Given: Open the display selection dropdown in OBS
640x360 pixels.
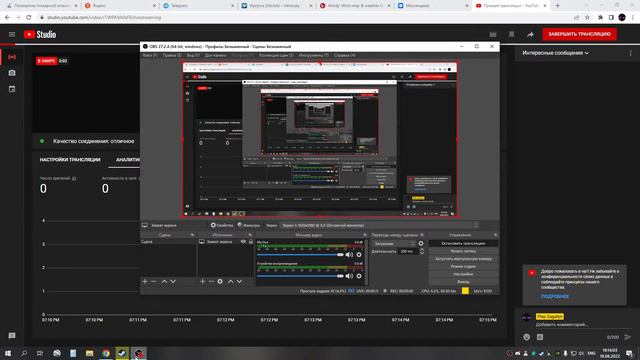Looking at the screenshot, I should [x=380, y=225].
